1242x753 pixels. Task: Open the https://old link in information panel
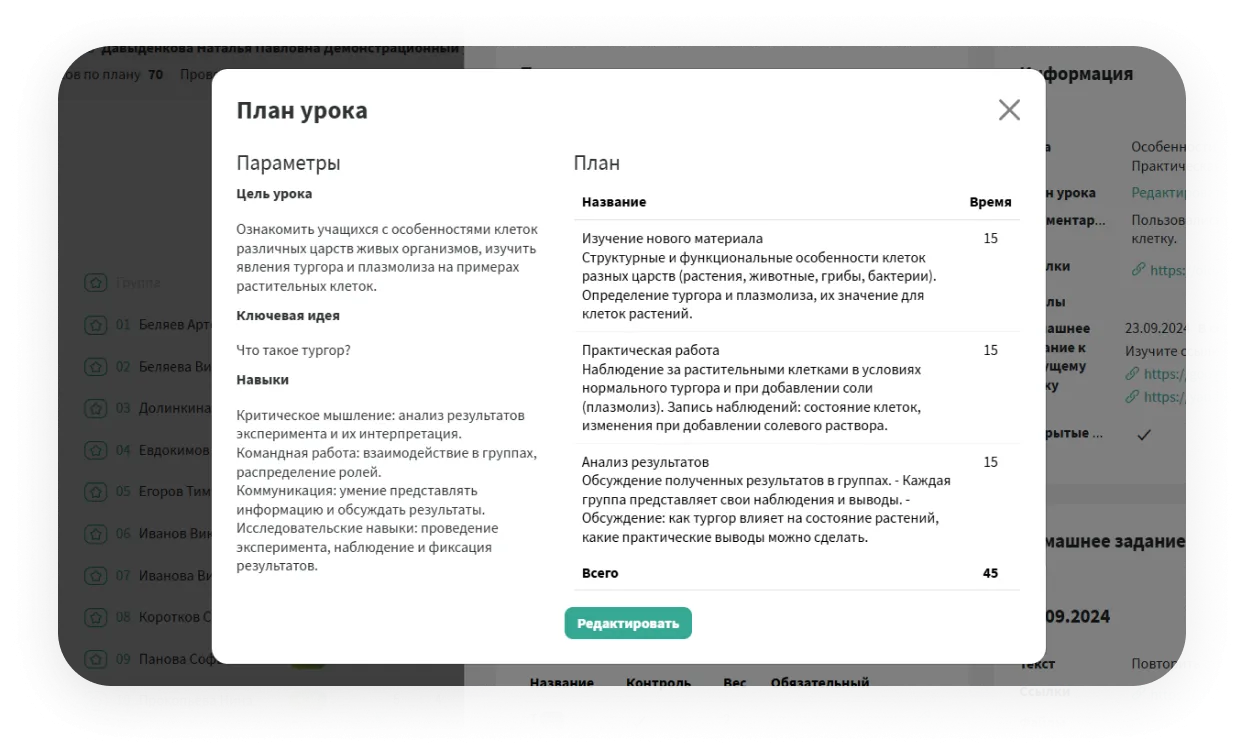[1180, 269]
